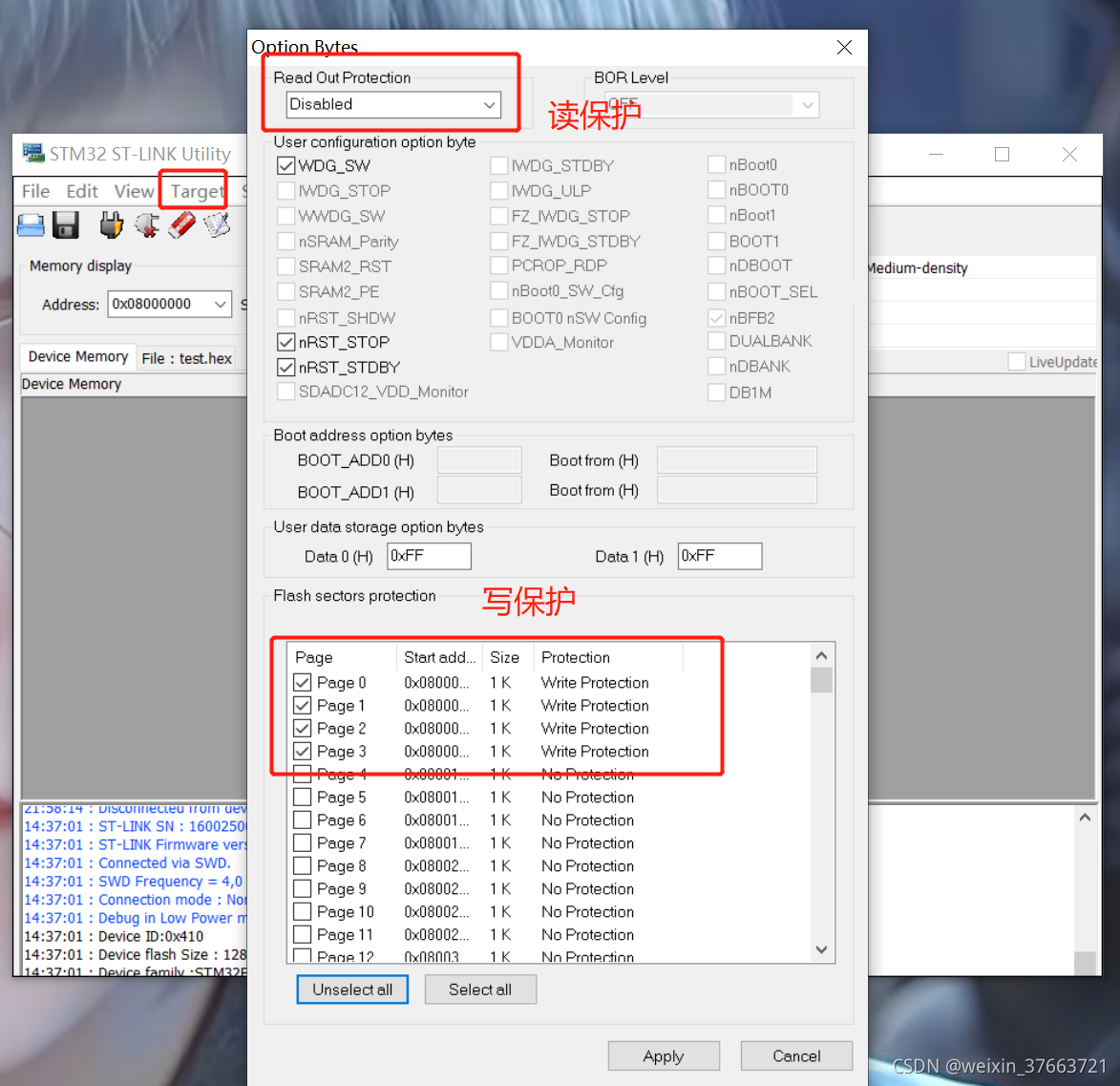Screen dimensions: 1120x1086
Task: Click the Connect to target plug icon
Action: (112, 225)
